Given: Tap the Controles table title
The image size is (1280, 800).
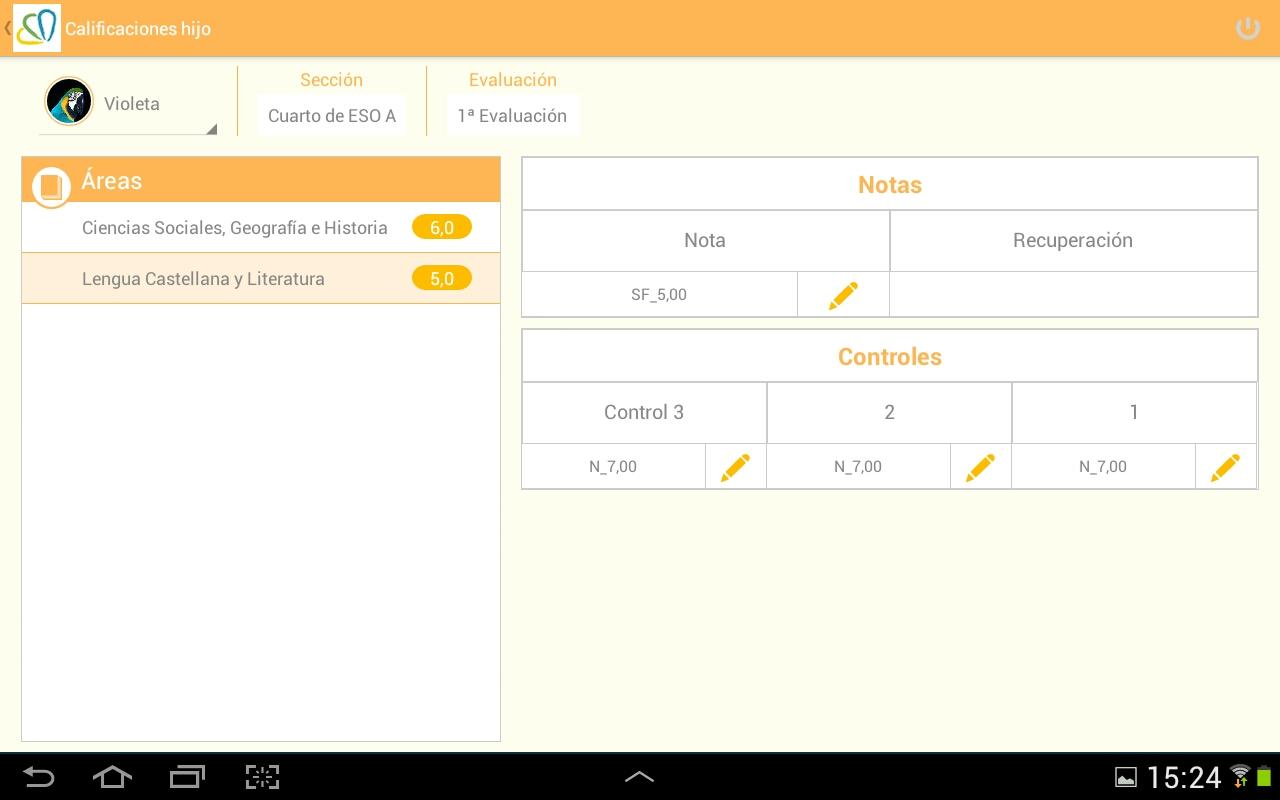Looking at the screenshot, I should (x=890, y=357).
